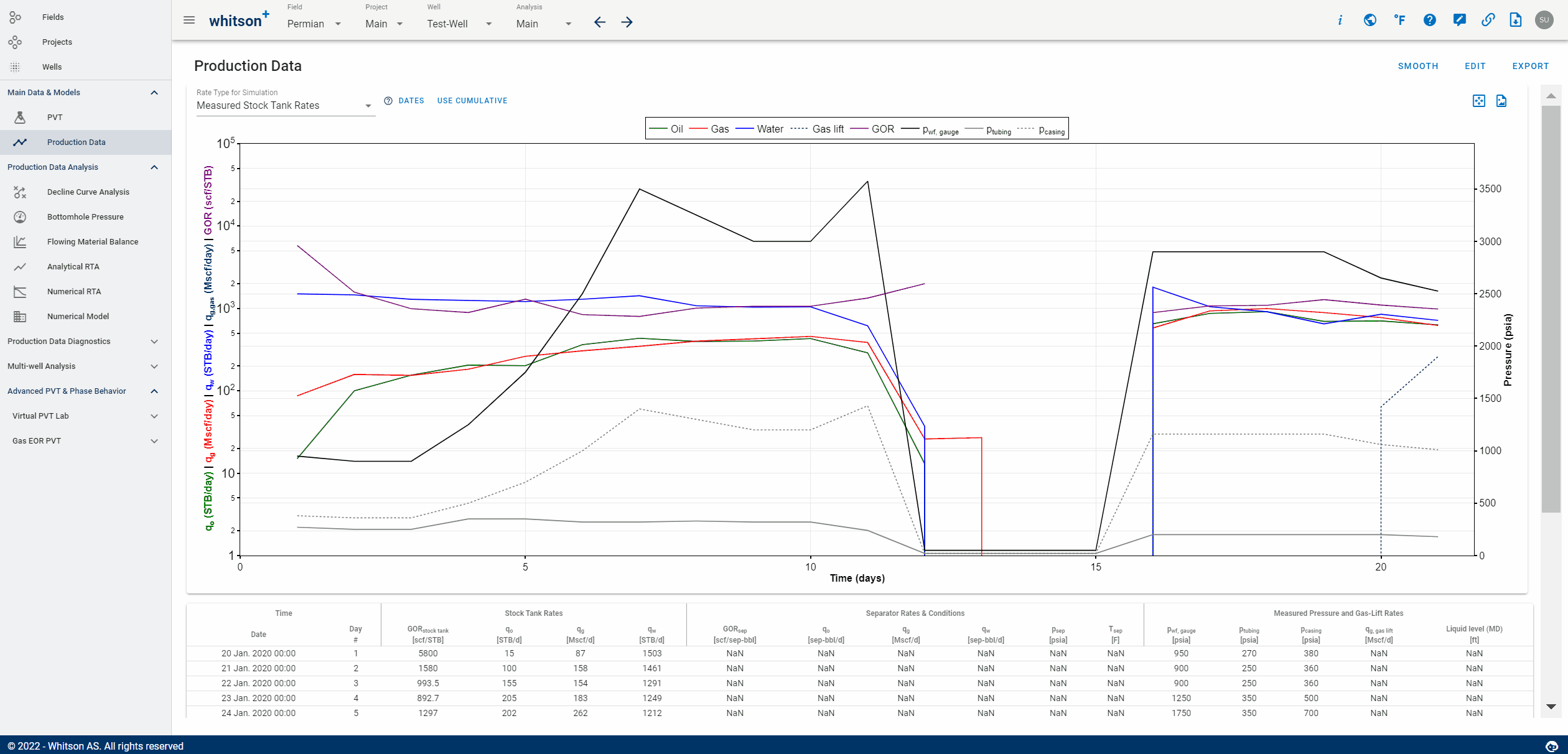Open the hamburger navigation menu
The height and width of the screenshot is (754, 1568).
pyautogui.click(x=189, y=21)
